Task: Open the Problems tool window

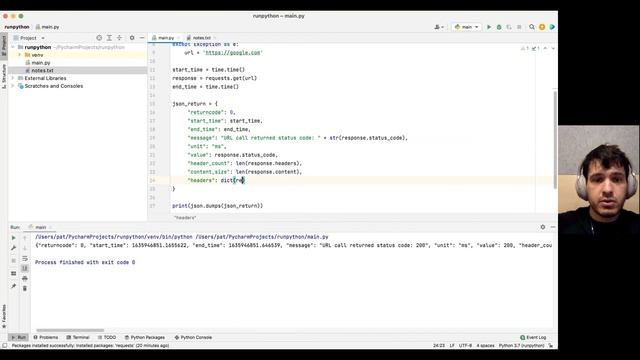Action: tap(46, 338)
